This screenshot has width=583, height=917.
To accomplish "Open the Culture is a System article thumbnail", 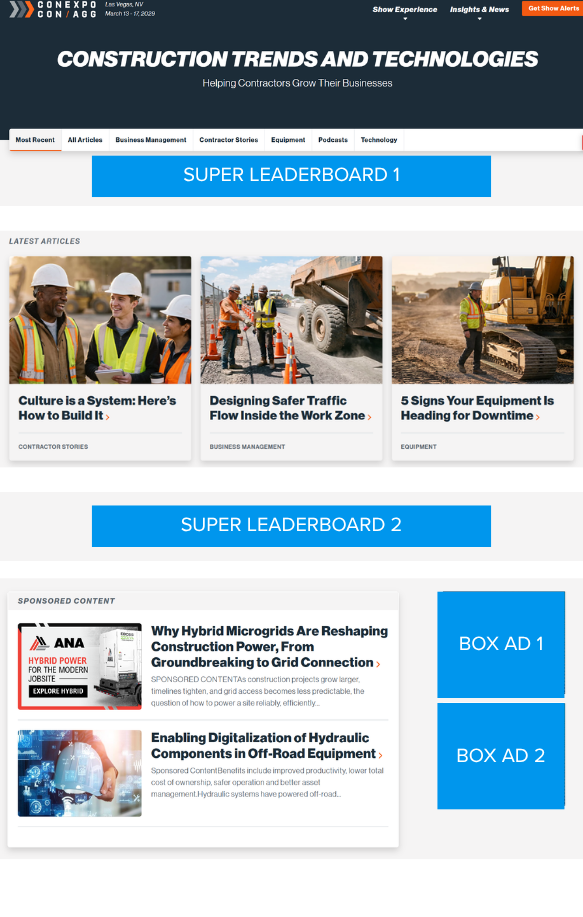I will tap(100, 320).
